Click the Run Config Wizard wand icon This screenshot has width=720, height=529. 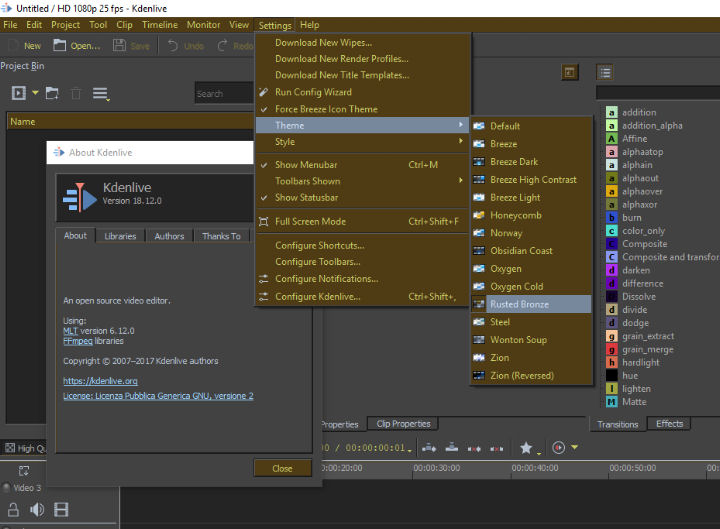coord(264,92)
